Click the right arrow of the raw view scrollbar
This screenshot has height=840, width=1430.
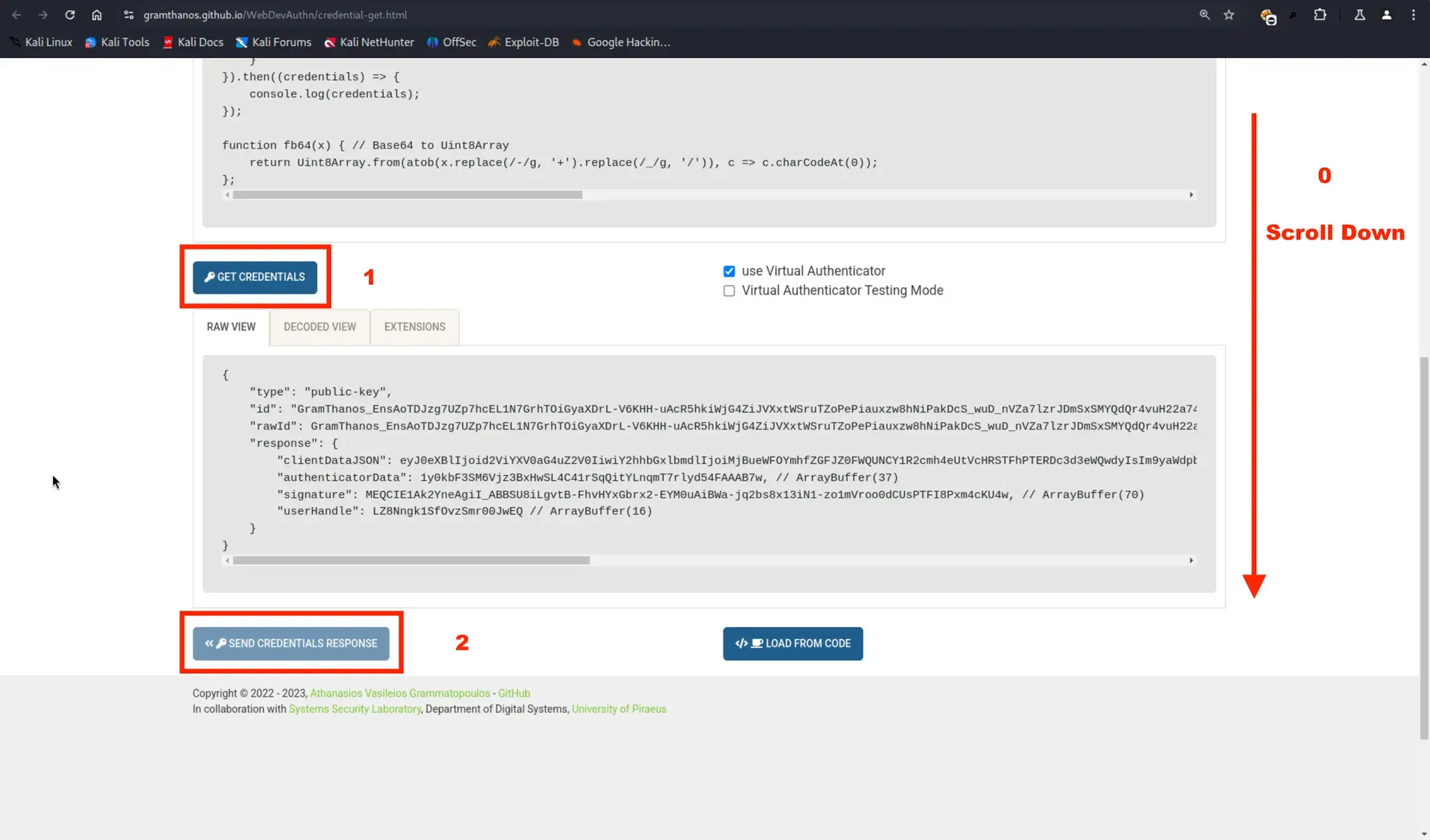[1191, 561]
